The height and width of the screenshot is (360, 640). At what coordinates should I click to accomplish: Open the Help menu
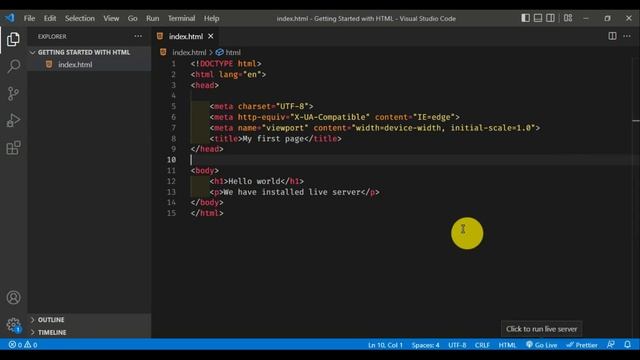coord(211,18)
